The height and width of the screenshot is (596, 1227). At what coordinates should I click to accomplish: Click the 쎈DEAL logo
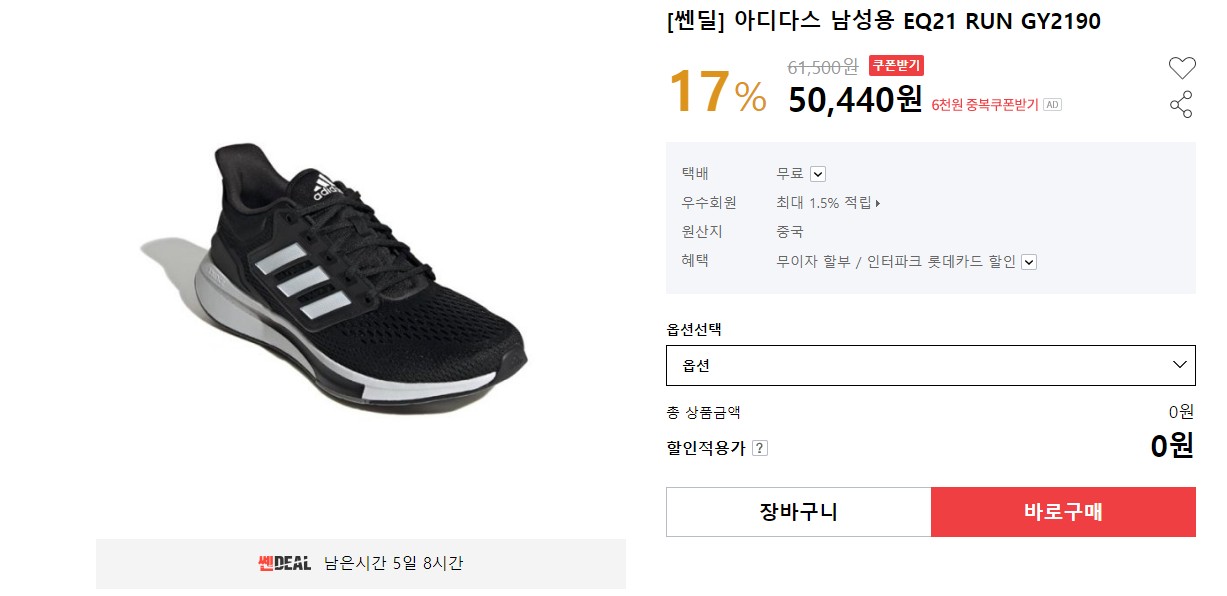[x=284, y=563]
